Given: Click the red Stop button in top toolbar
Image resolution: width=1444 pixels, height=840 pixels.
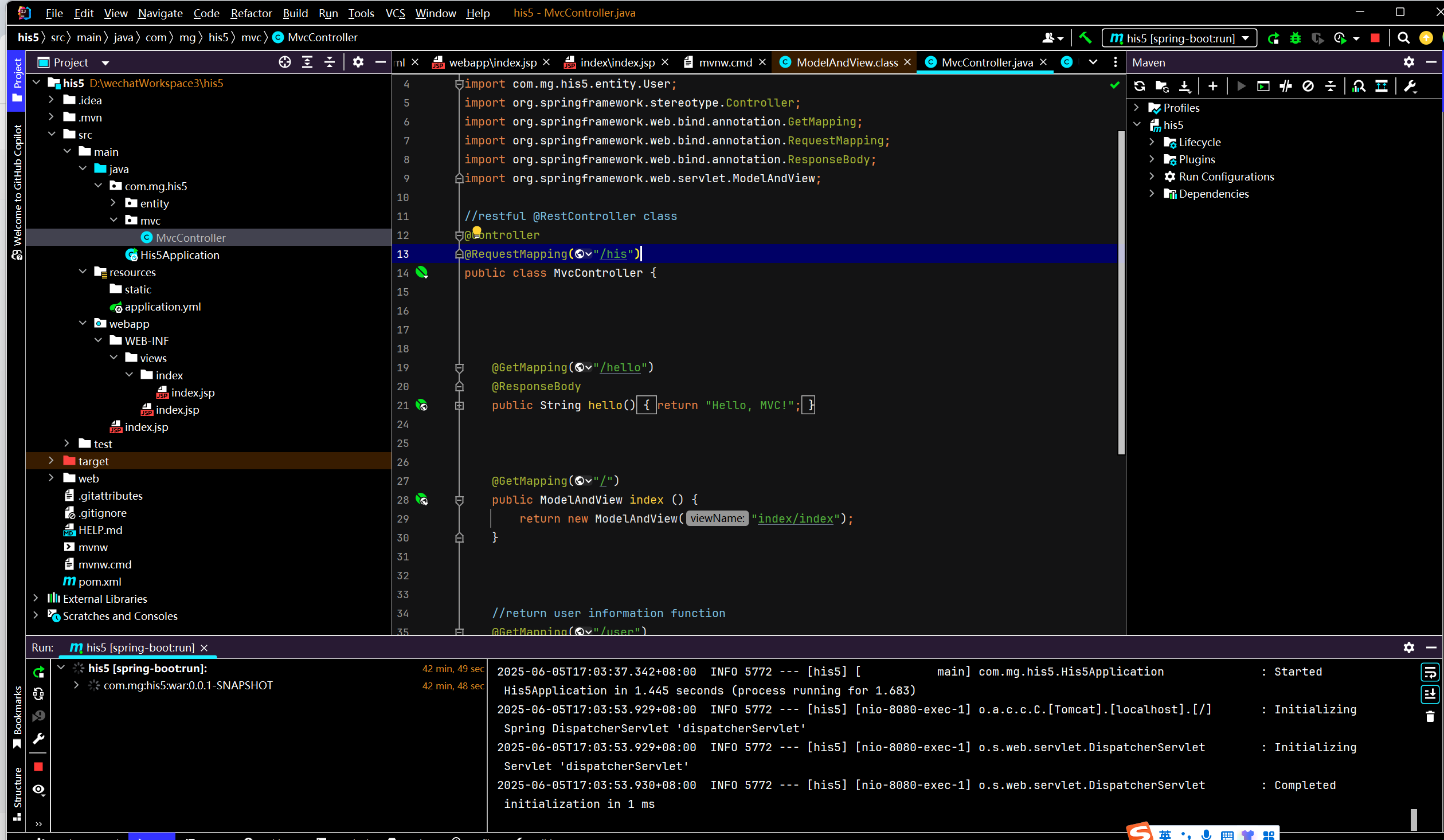Looking at the screenshot, I should coord(1375,38).
